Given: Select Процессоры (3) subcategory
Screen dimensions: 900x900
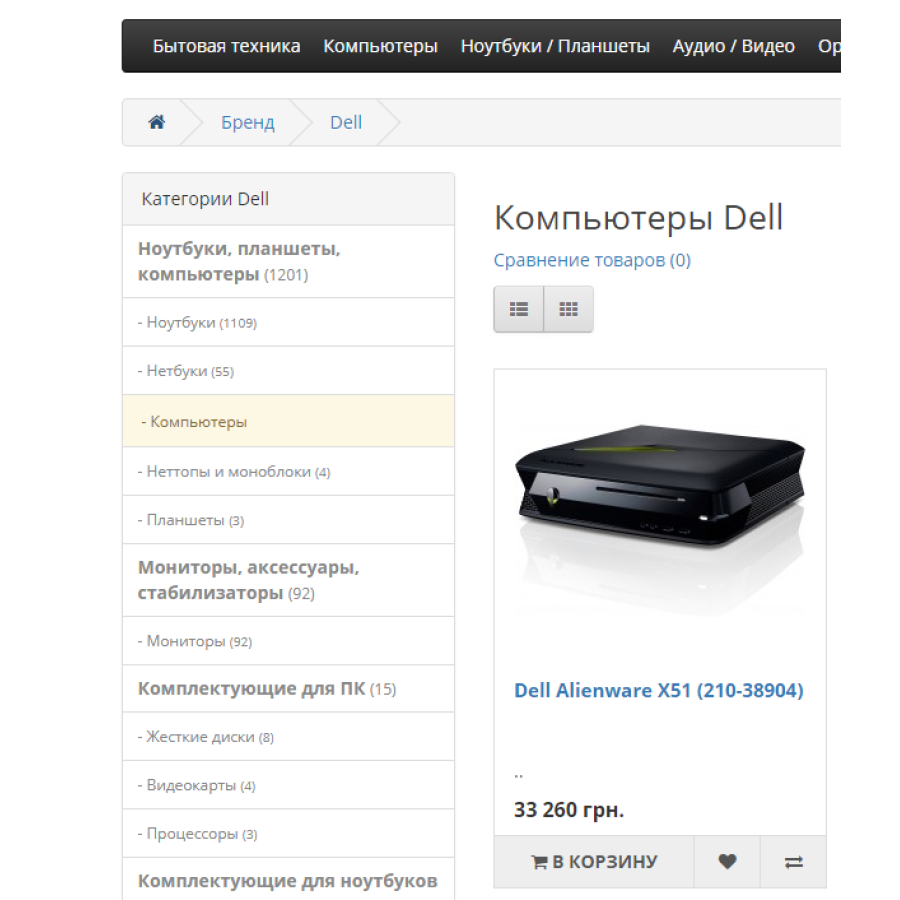Looking at the screenshot, I should [288, 833].
